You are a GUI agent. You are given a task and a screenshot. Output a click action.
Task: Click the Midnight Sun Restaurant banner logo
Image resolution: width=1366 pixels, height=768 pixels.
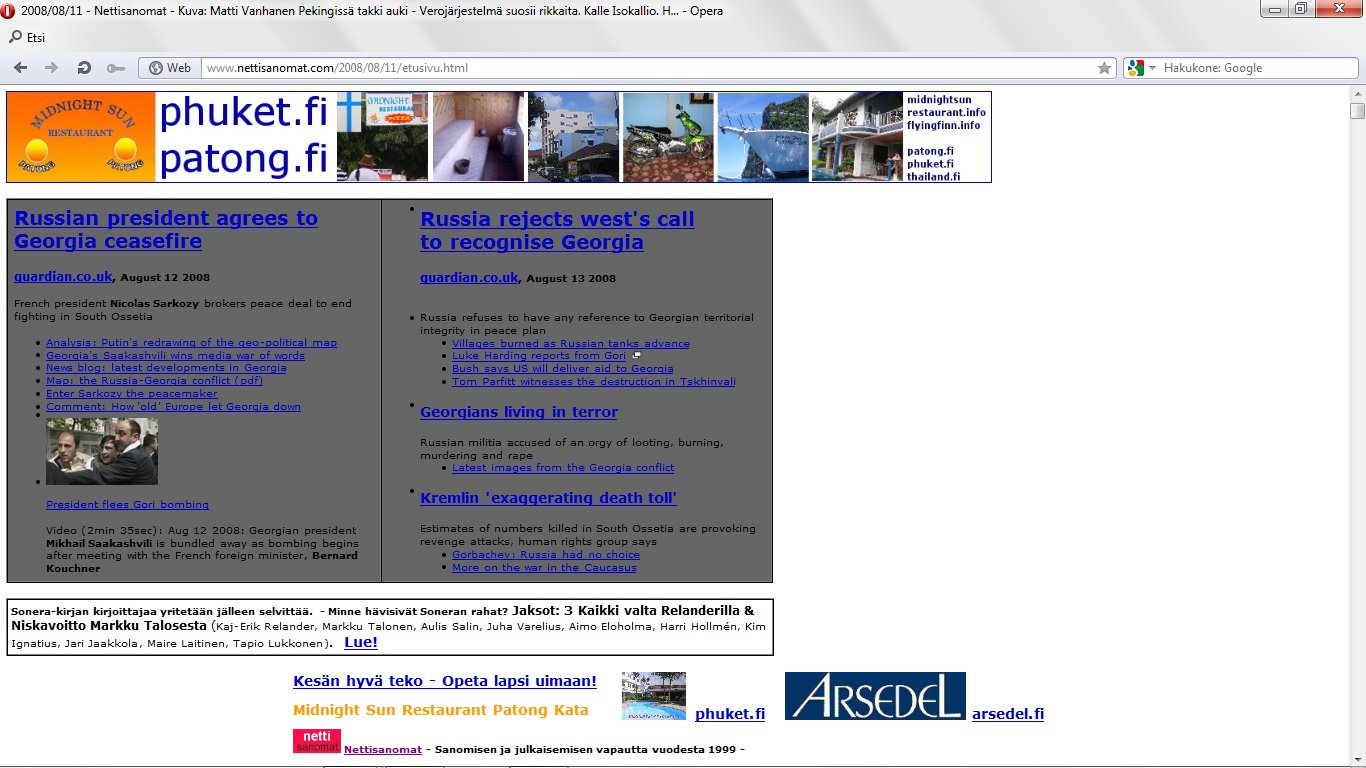[x=81, y=137]
